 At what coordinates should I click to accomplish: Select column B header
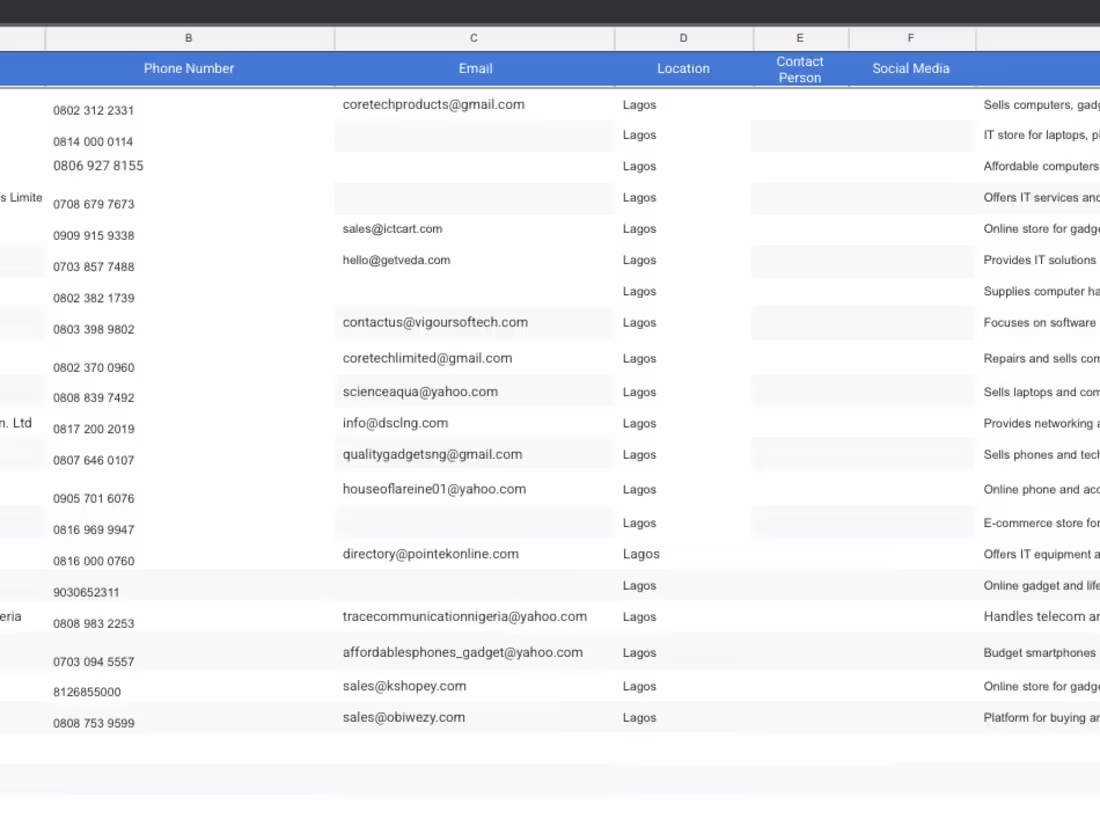189,38
